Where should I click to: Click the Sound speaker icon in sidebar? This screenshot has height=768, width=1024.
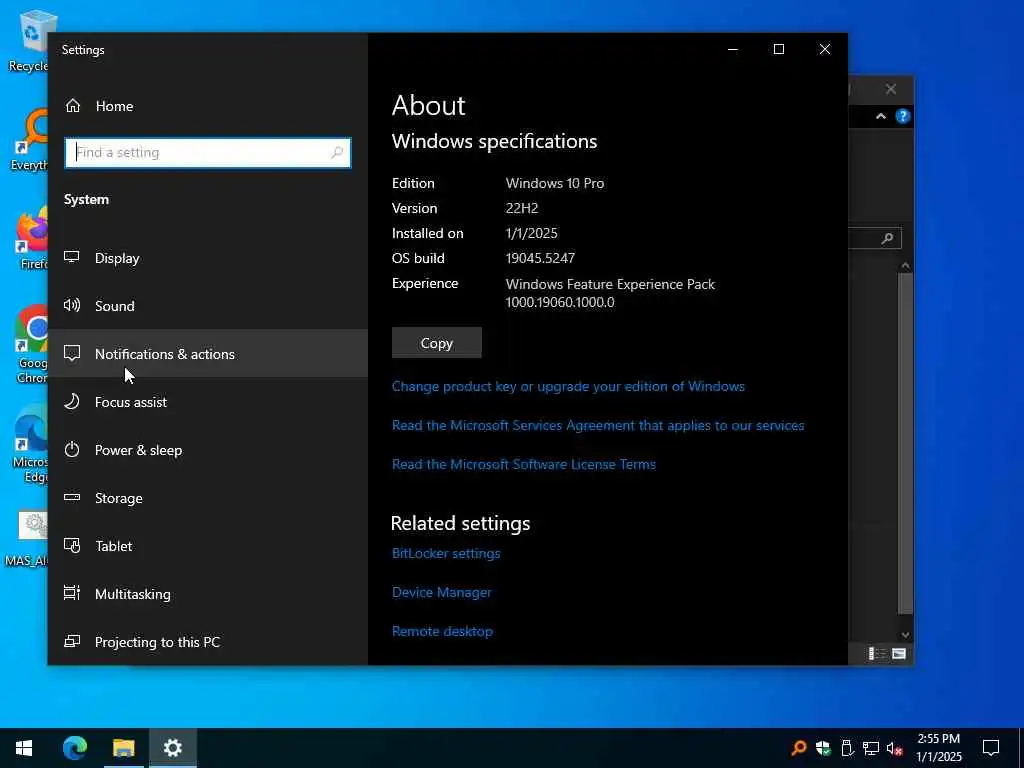[72, 305]
